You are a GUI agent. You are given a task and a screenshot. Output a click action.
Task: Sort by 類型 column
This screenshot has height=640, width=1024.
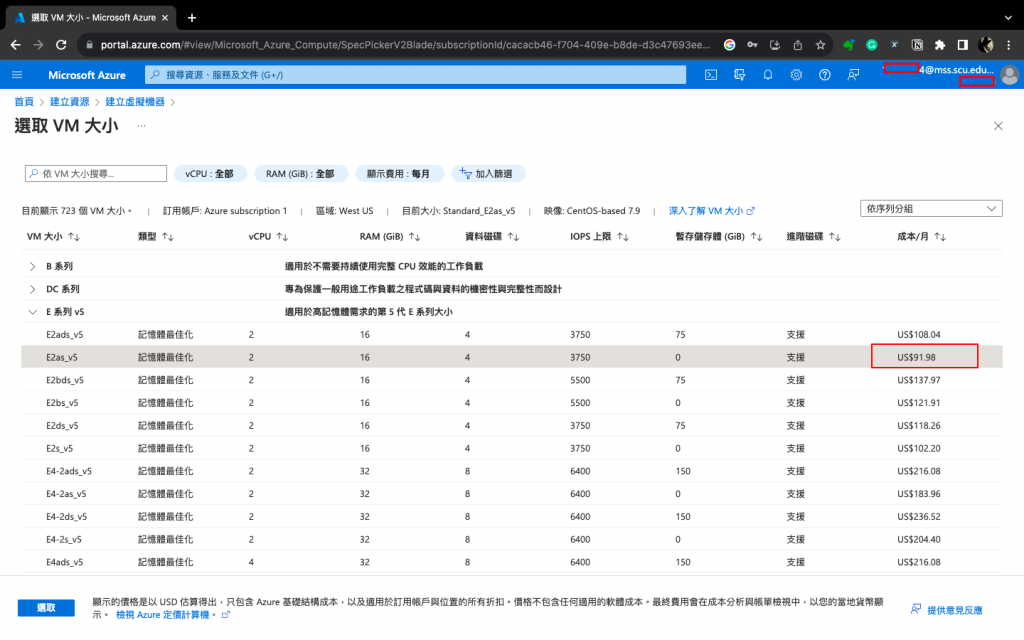[155, 236]
